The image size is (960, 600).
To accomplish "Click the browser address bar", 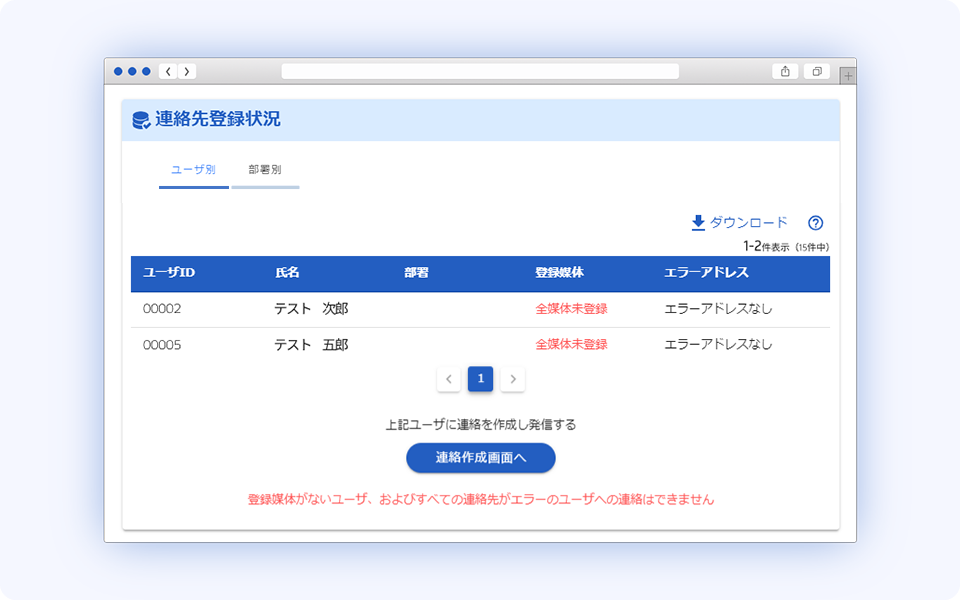I will (480, 71).
